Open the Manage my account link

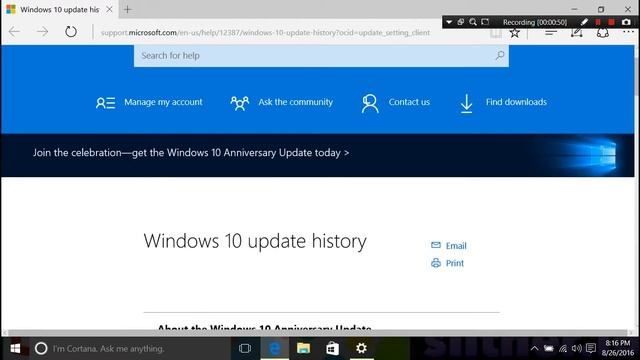pos(163,102)
